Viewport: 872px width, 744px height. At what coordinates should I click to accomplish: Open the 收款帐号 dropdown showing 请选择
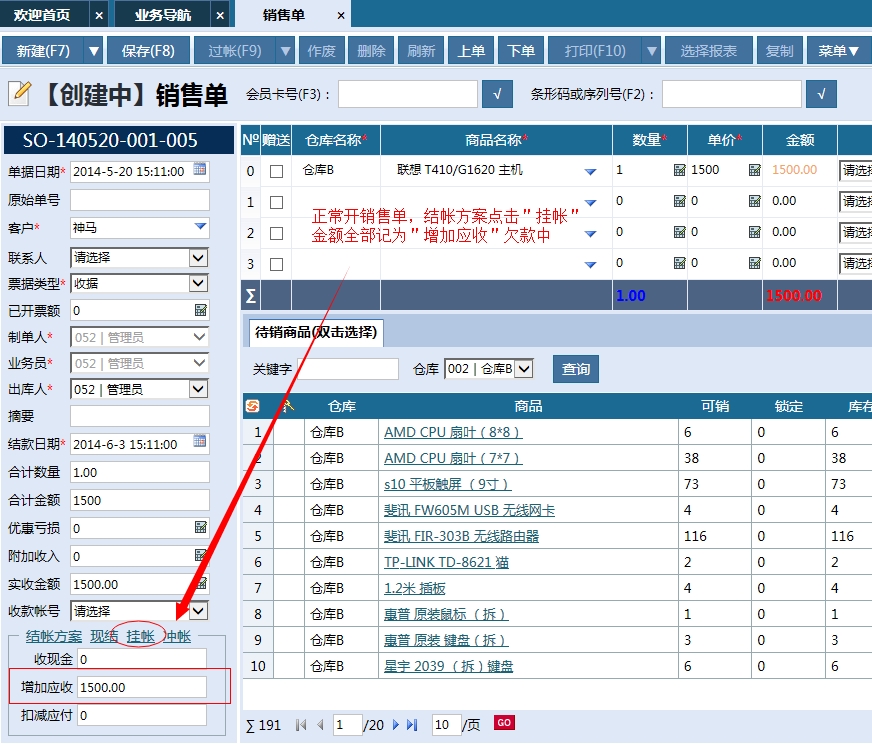(x=200, y=611)
